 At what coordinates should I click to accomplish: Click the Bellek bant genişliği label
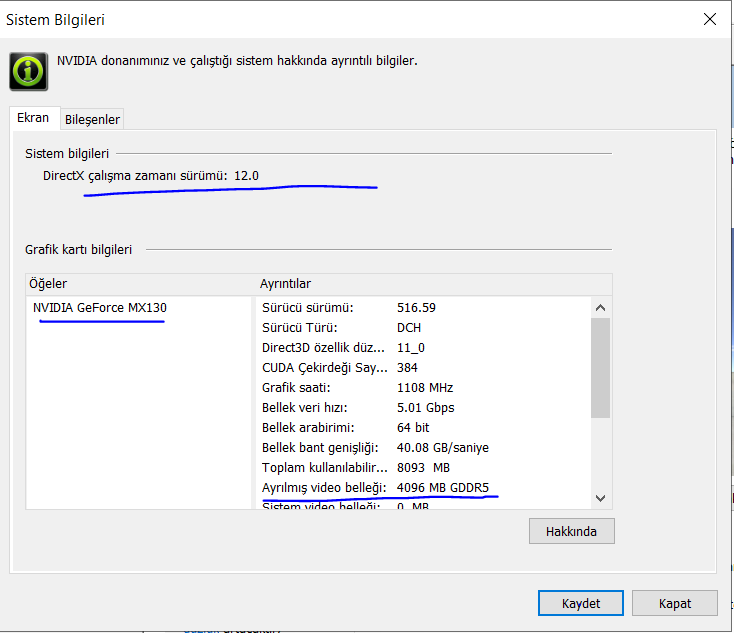coord(320,448)
